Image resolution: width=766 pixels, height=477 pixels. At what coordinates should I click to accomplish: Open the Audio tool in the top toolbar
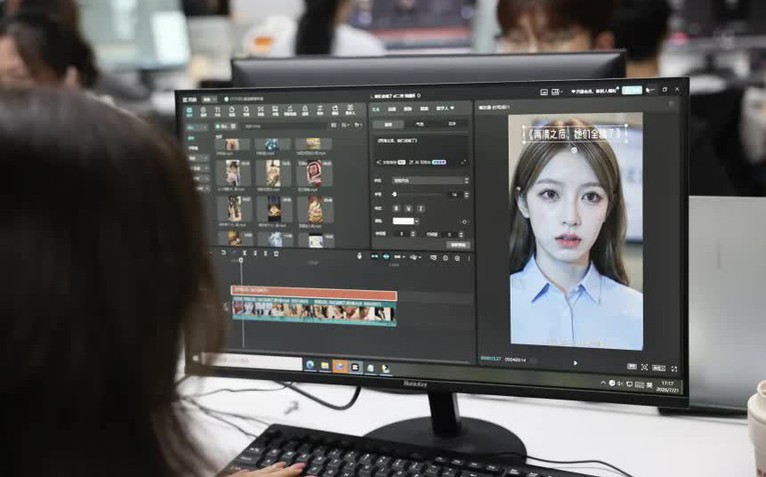(x=203, y=112)
